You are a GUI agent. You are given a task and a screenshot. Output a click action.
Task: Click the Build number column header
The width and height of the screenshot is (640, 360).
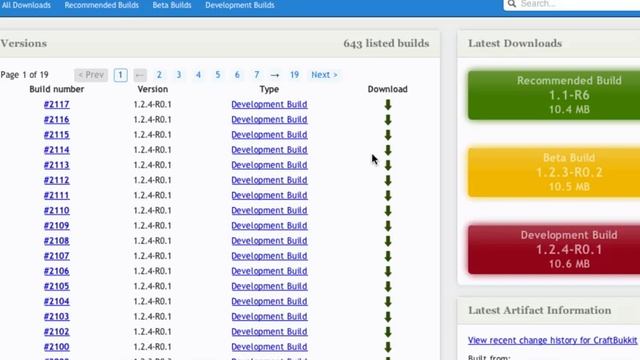[57, 89]
